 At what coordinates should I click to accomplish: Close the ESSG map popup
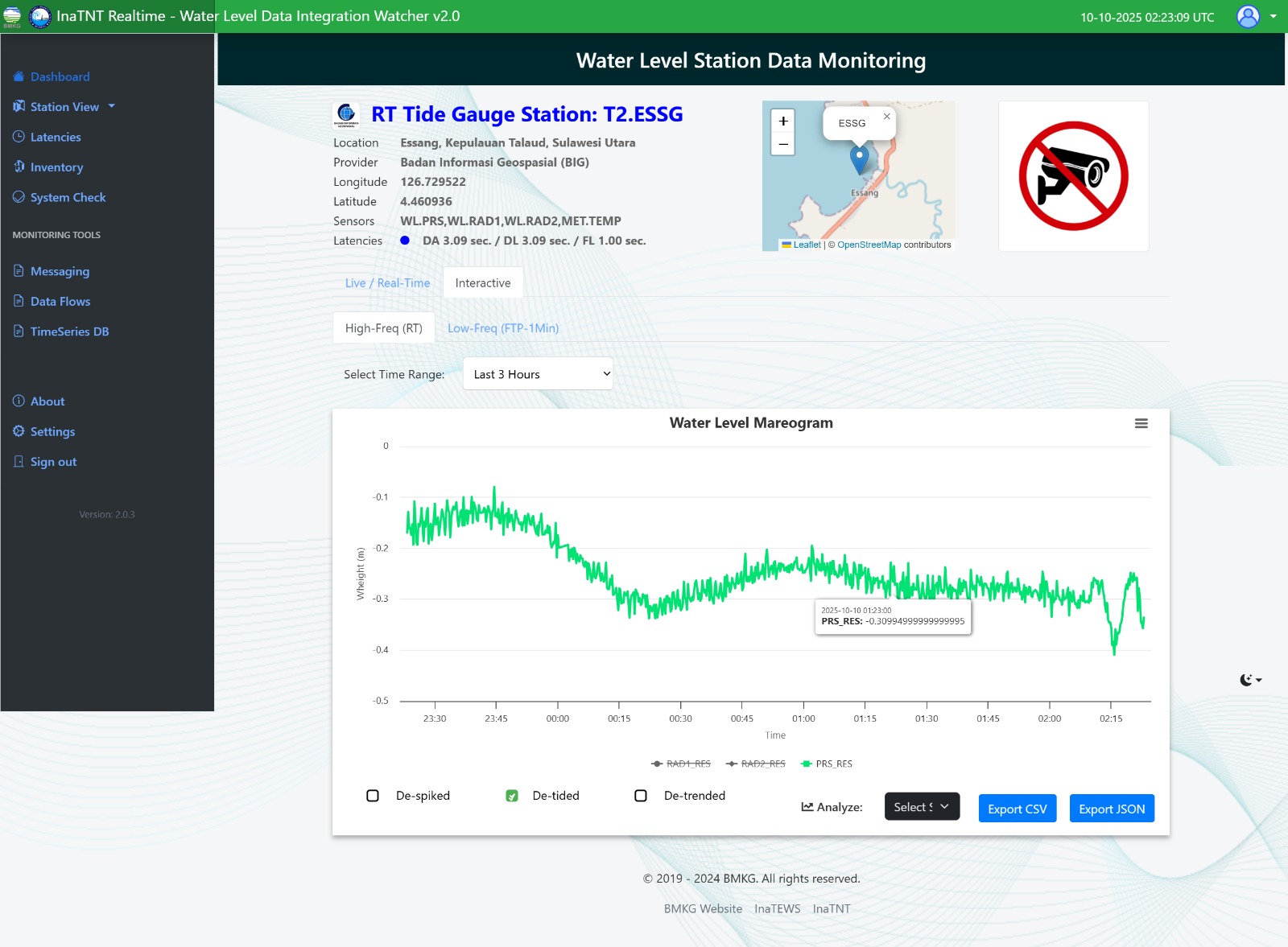click(886, 117)
